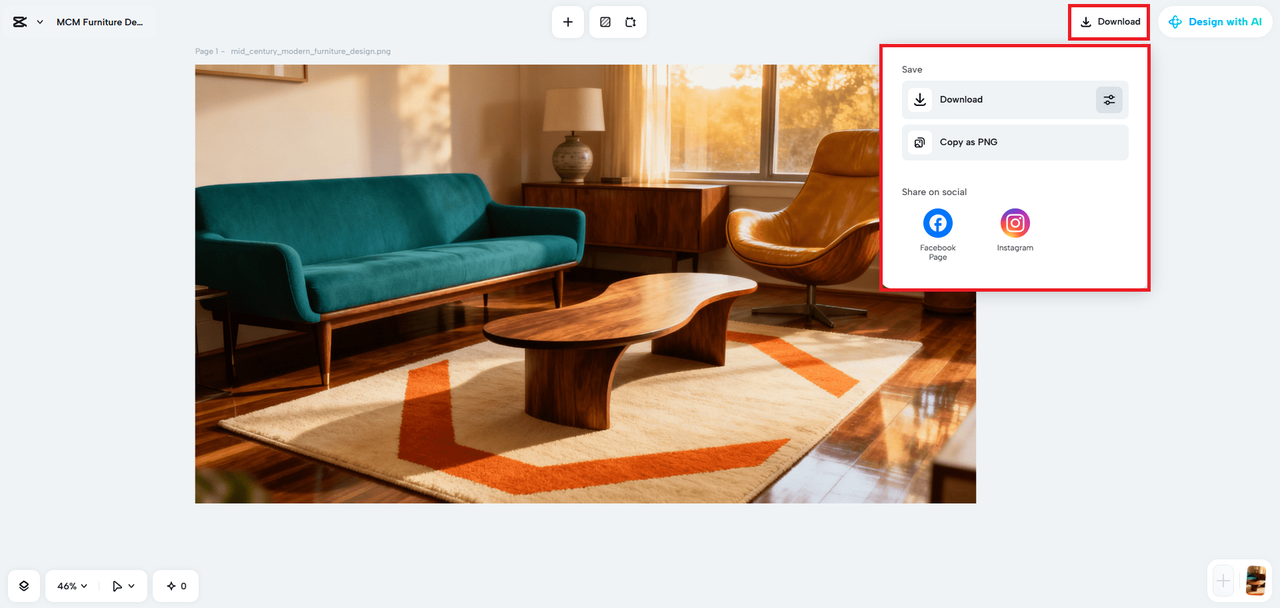1280x608 pixels.
Task: Click the MCM Furniture De... project title
Action: (100, 22)
